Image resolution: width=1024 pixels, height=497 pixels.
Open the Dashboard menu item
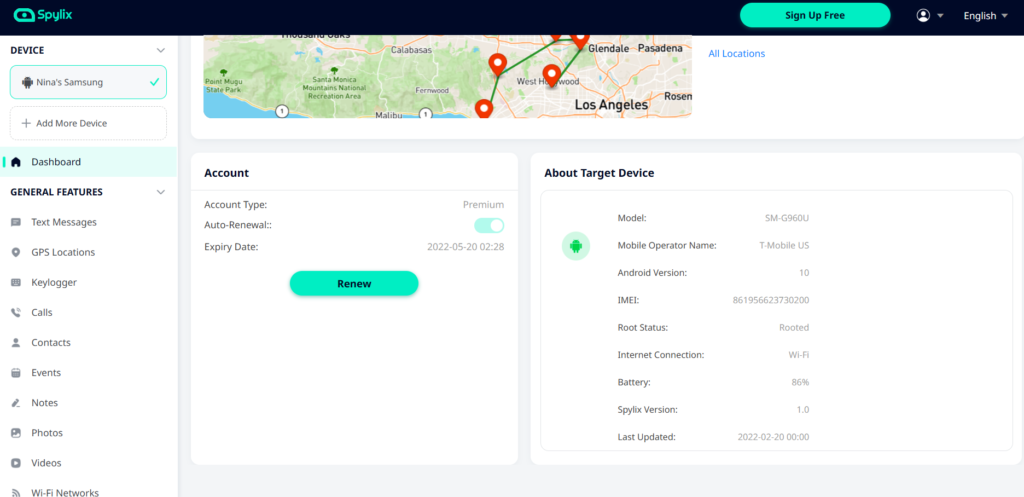88,162
